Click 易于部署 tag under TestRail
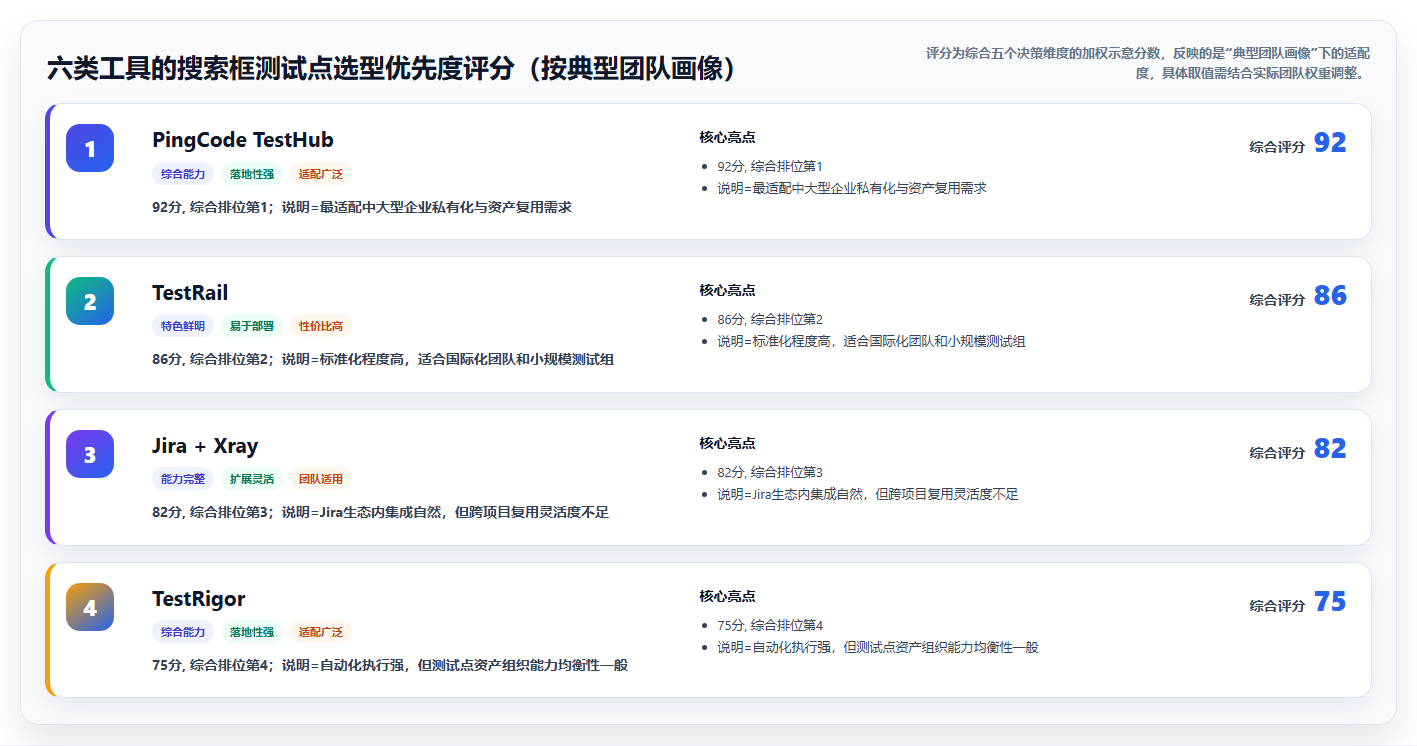1417x746 pixels. point(252,326)
